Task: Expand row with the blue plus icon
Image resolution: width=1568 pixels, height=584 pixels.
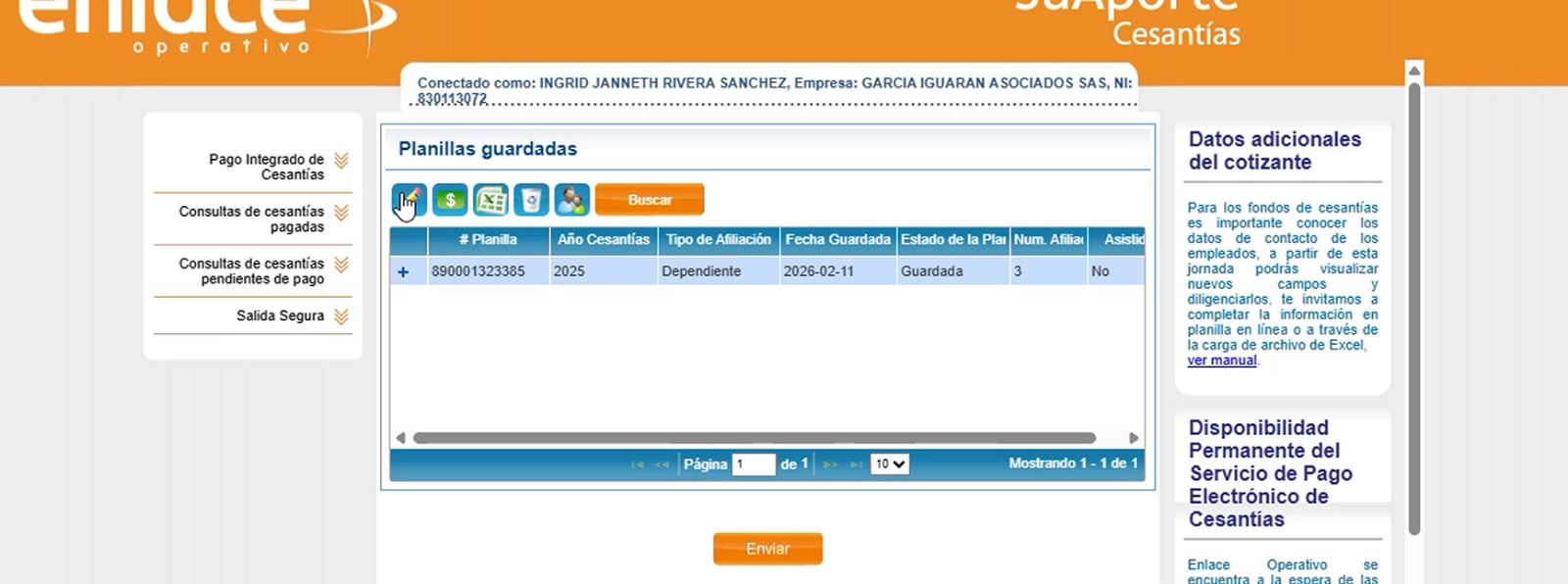Action: [403, 271]
